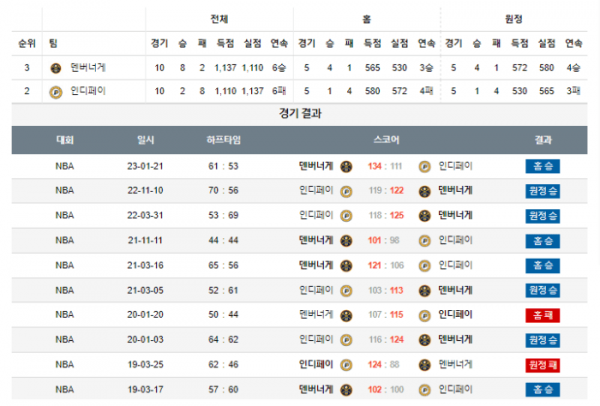Click 덴버너게 team name in standings
The width and height of the screenshot is (600, 406).
(88, 68)
